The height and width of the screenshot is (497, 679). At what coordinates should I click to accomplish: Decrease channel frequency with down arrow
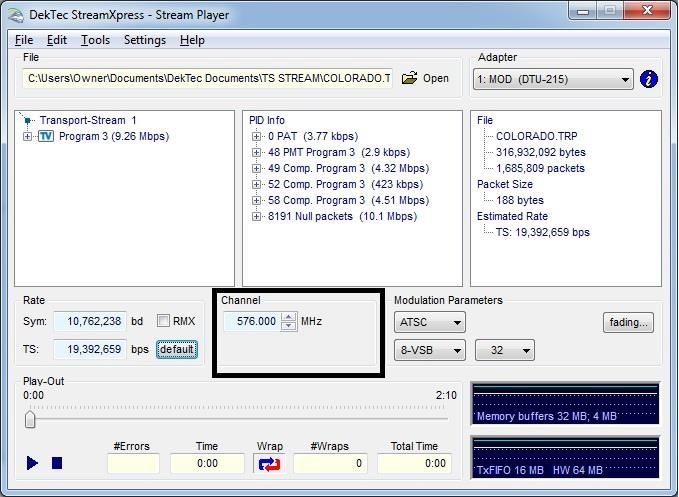tap(289, 326)
